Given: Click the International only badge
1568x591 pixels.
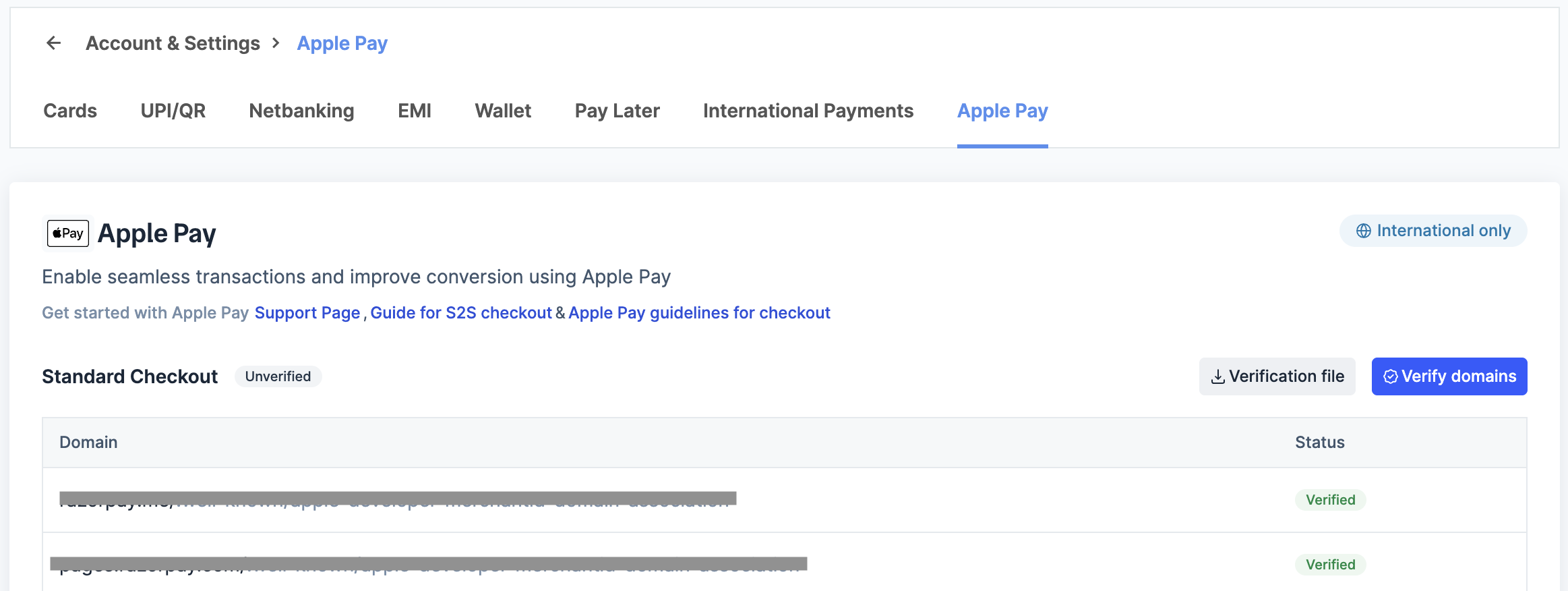Looking at the screenshot, I should [x=1433, y=231].
